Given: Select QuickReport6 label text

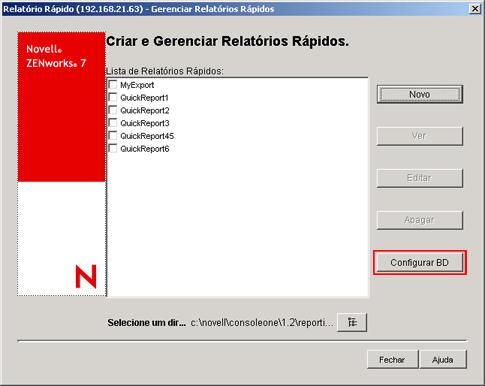Looking at the screenshot, I should [x=145, y=149].
